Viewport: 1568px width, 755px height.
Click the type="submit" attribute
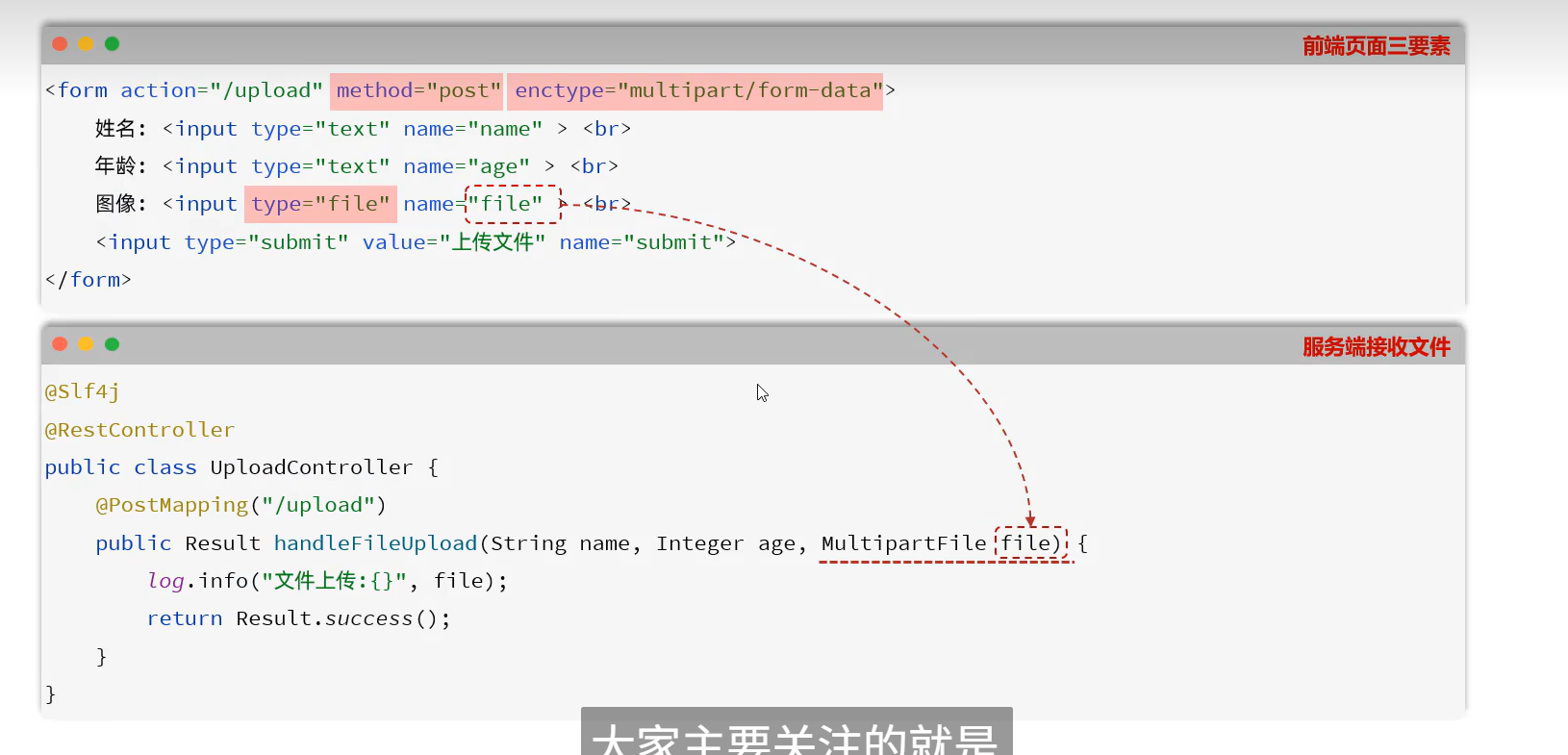tap(266, 242)
